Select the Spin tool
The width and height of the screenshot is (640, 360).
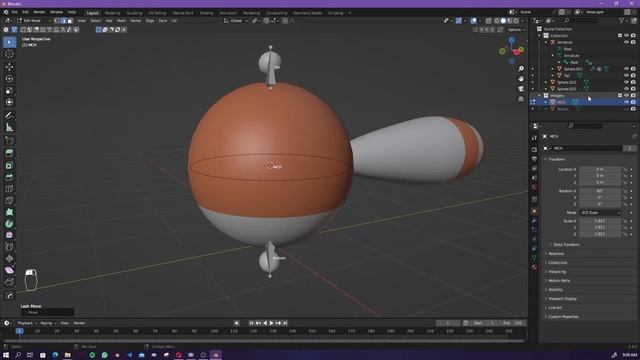pyautogui.click(x=9, y=224)
